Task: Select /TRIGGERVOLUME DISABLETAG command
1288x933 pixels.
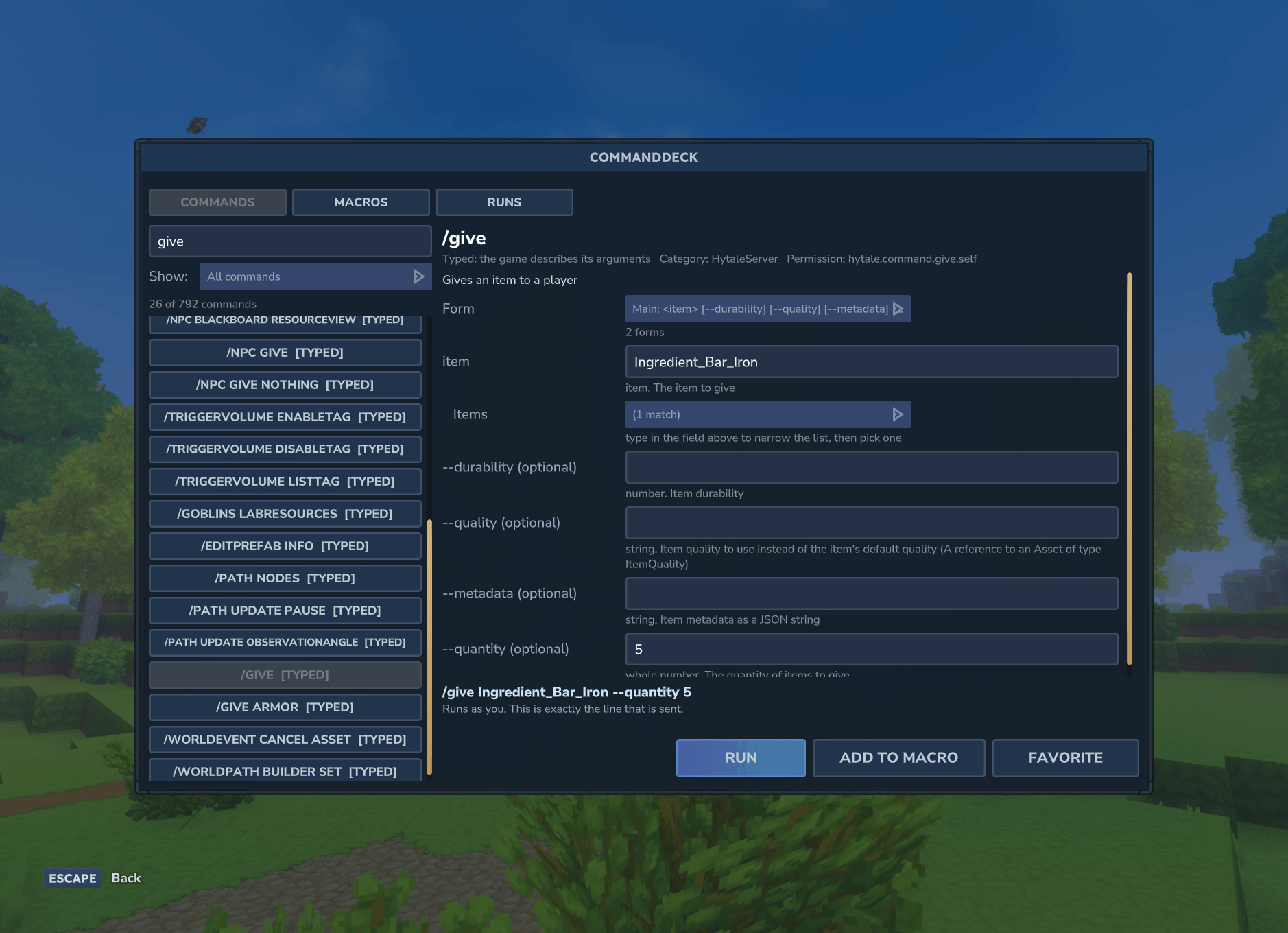Action: 285,449
